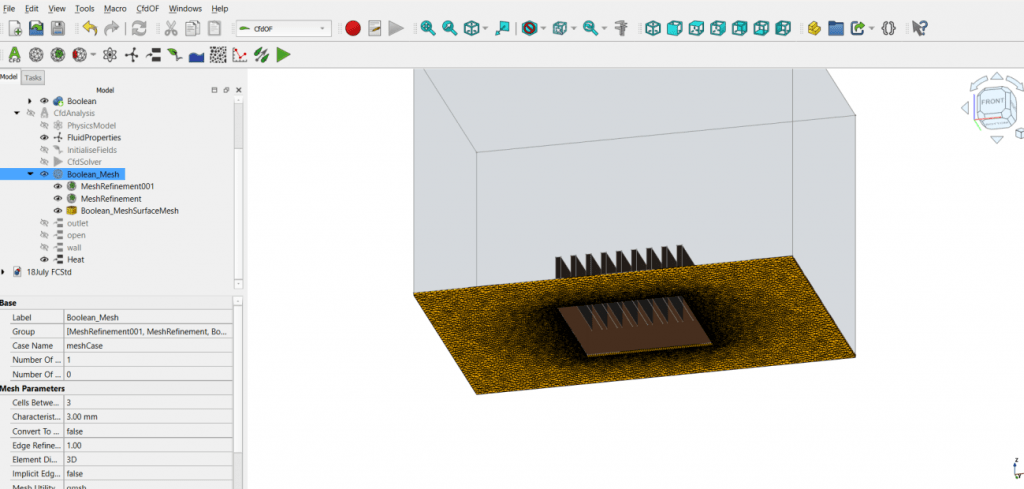The height and width of the screenshot is (489, 1024).
Task: Click the What's This help cursor icon
Action: 920,28
